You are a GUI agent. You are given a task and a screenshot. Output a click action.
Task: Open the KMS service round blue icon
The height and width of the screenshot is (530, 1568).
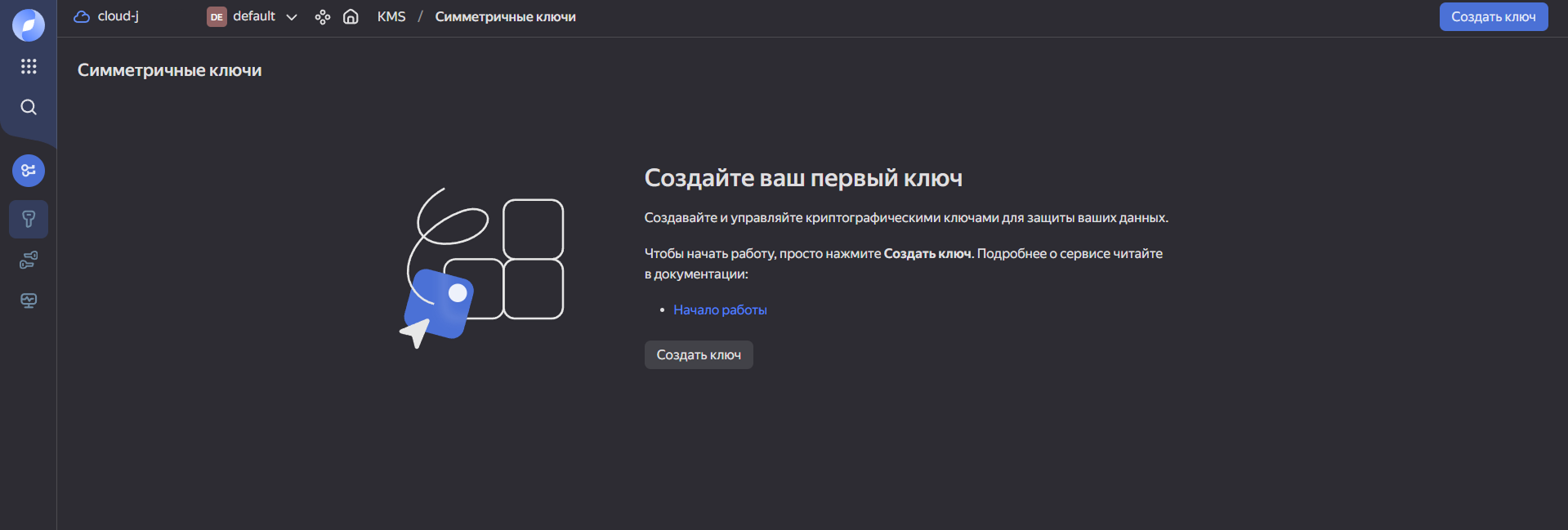pos(29,171)
